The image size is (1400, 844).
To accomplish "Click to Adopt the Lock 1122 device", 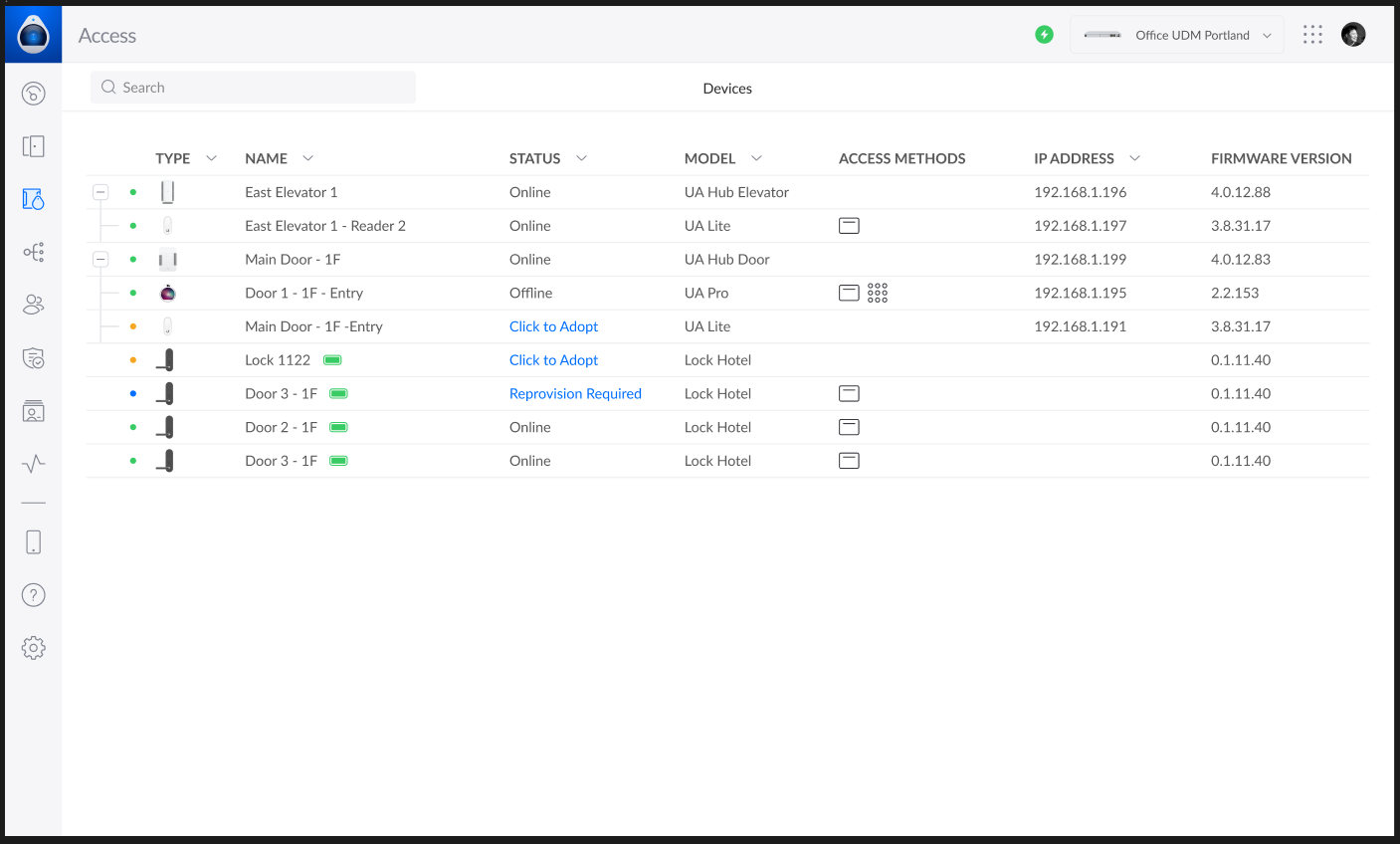I will (x=553, y=360).
